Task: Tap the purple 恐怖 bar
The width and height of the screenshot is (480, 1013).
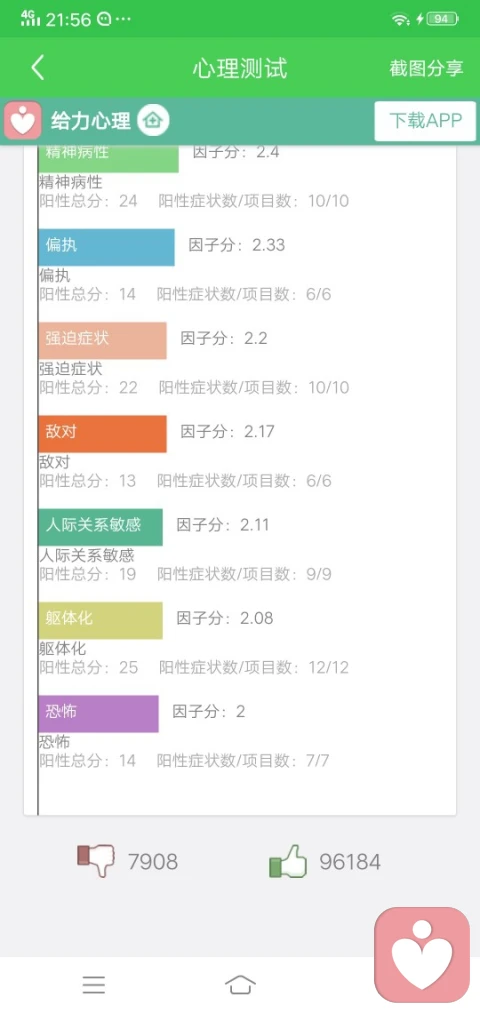Action: pyautogui.click(x=98, y=714)
